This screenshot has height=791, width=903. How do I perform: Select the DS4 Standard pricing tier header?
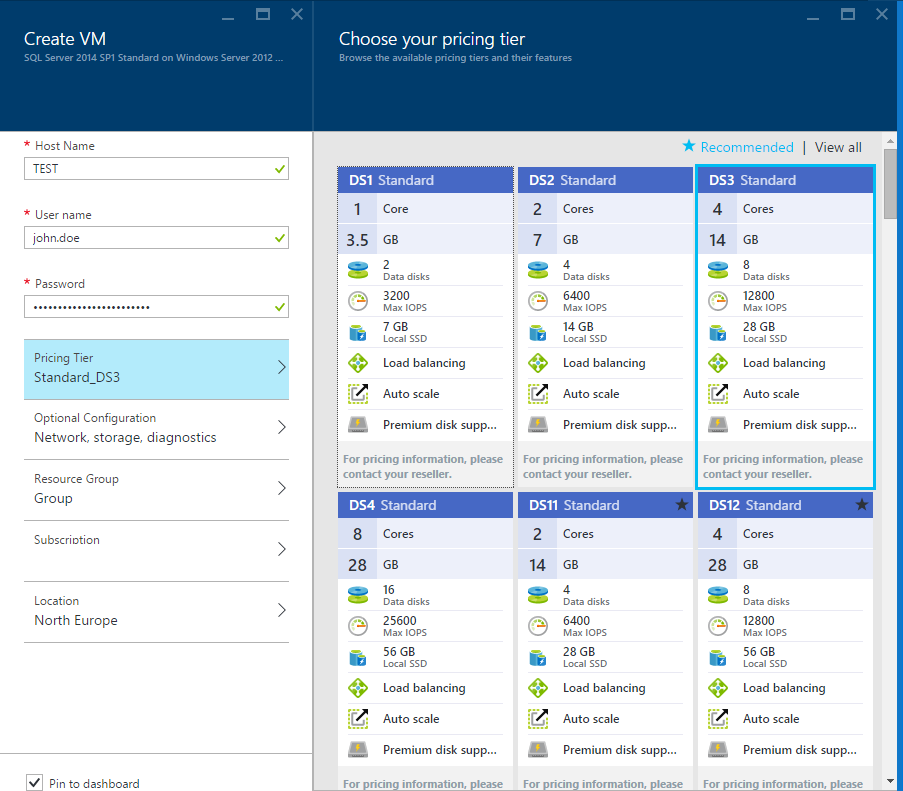click(425, 505)
